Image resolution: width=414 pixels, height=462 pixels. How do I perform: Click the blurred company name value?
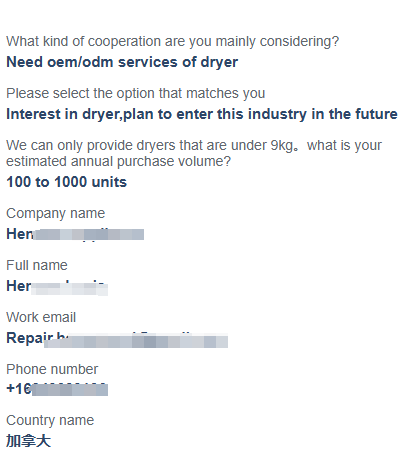coord(75,234)
